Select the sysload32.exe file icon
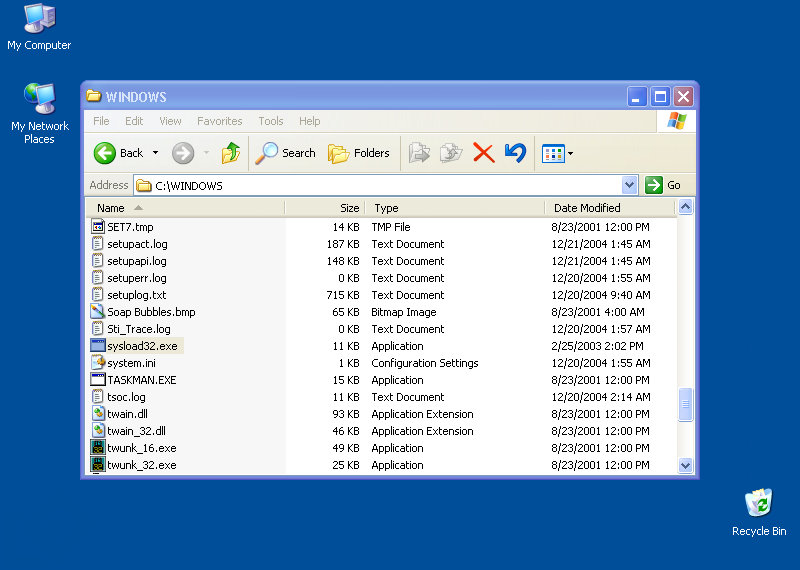Screen dimensions: 800x570 97,345
